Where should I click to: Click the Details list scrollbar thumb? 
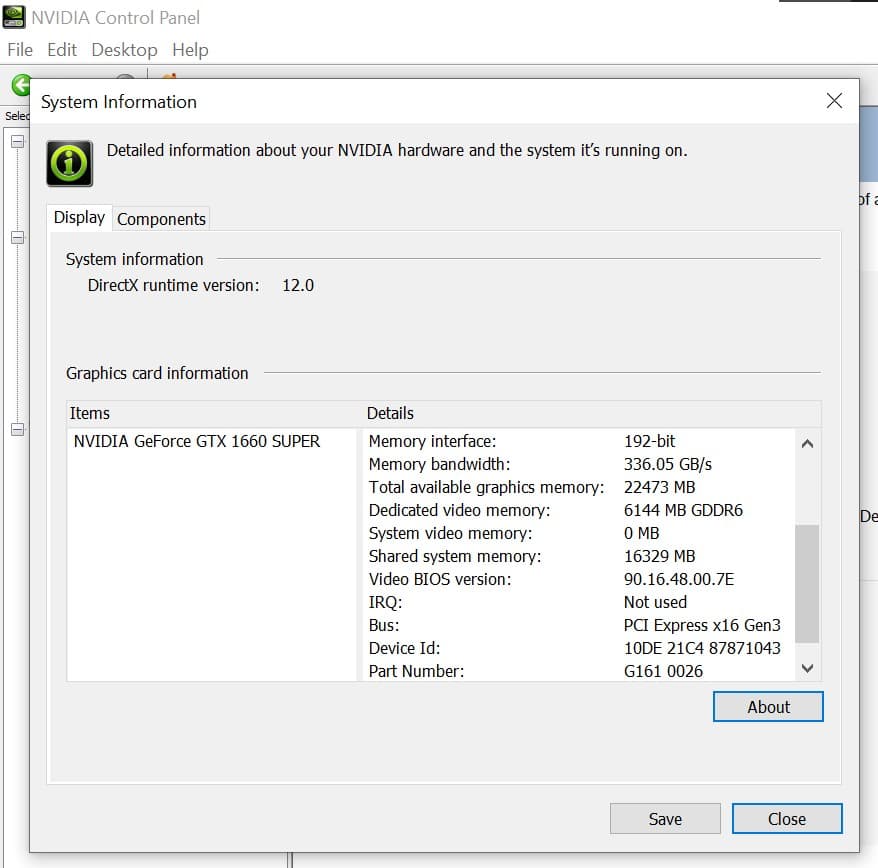pos(807,583)
